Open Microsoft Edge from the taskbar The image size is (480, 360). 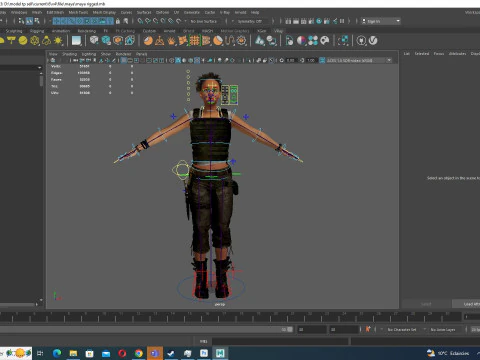click(57, 353)
